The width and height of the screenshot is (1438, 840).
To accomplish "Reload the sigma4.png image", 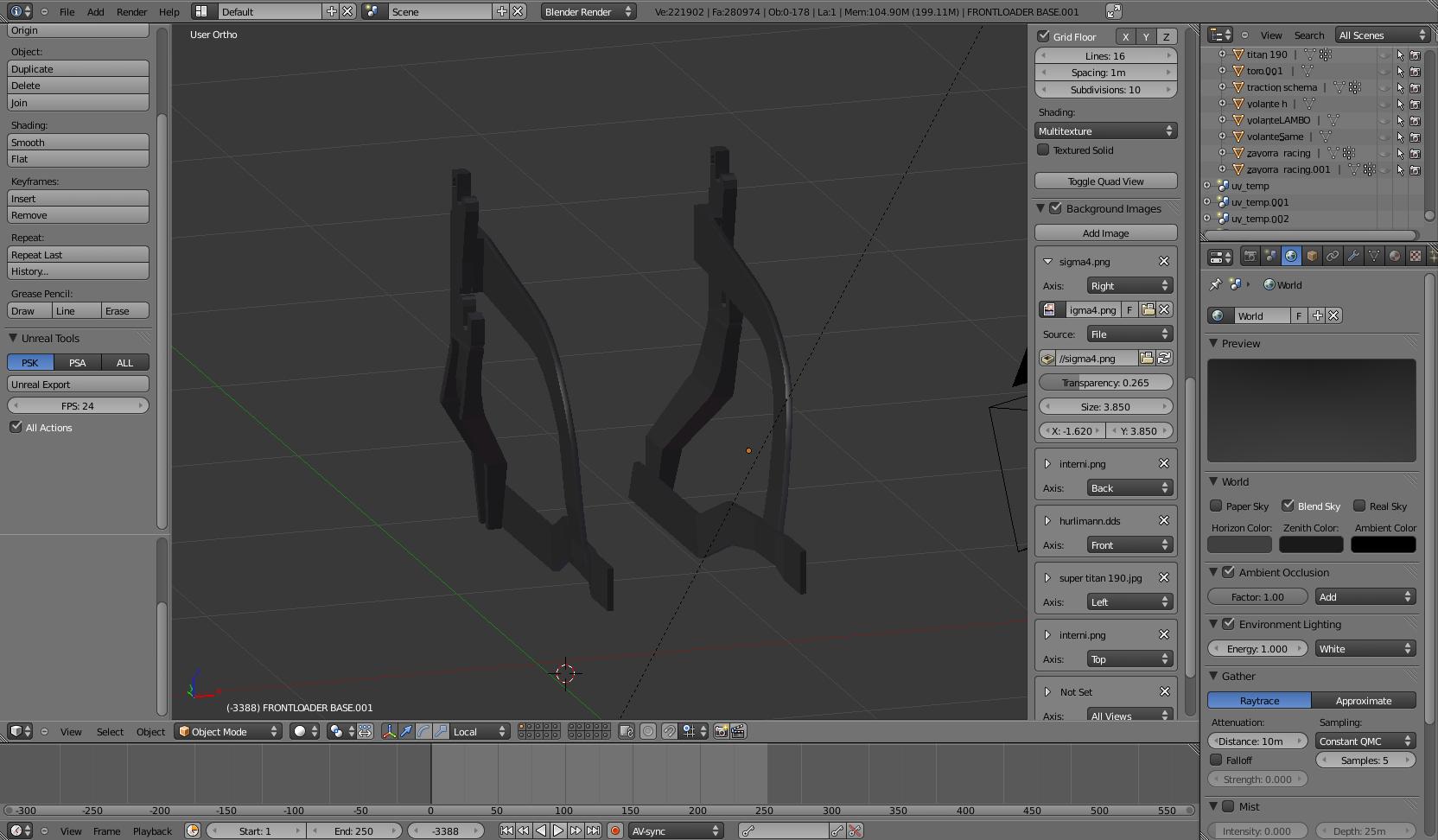I will point(1164,358).
